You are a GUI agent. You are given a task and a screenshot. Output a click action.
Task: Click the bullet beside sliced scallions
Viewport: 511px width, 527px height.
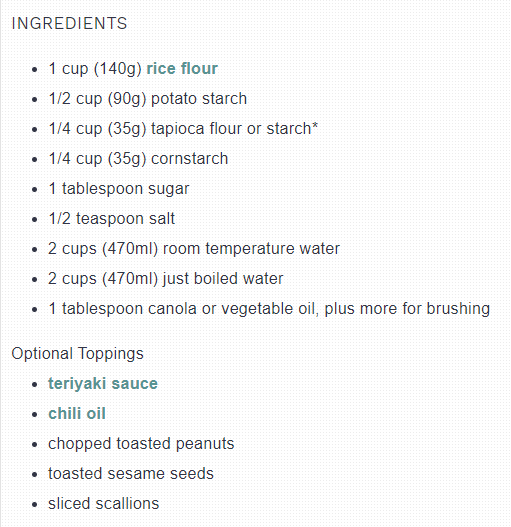(35, 504)
